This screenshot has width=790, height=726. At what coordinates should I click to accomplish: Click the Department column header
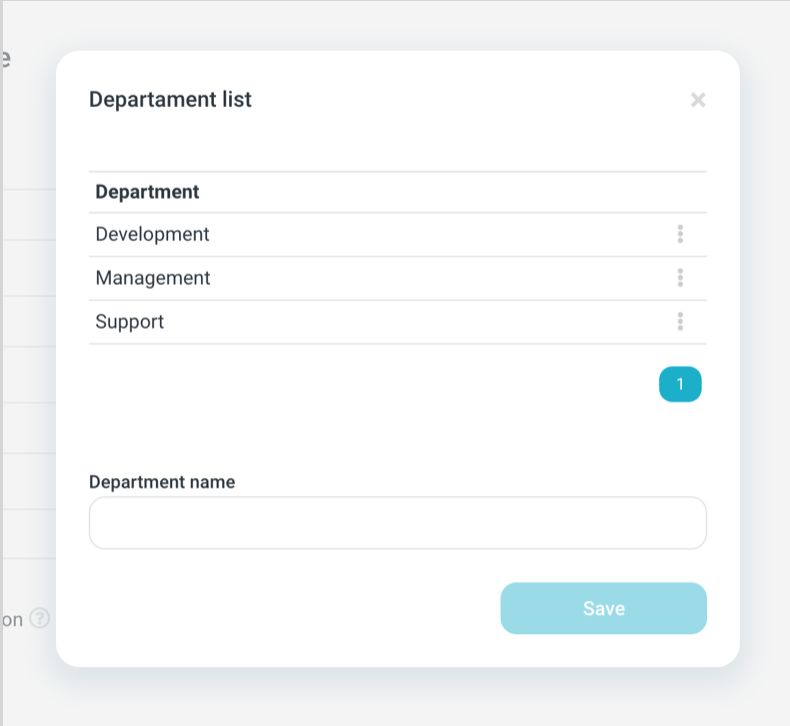pos(147,192)
